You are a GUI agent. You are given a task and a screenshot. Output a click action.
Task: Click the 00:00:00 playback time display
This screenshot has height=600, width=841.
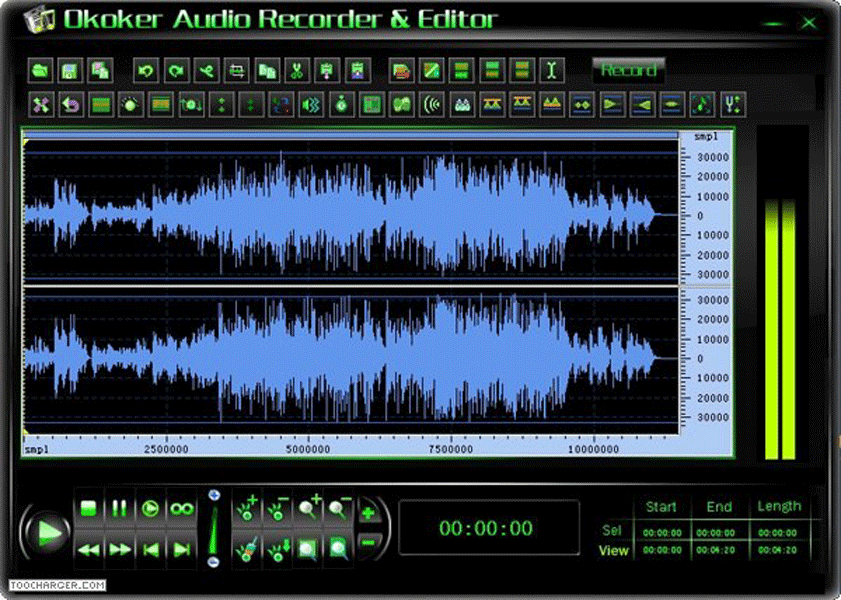click(486, 528)
